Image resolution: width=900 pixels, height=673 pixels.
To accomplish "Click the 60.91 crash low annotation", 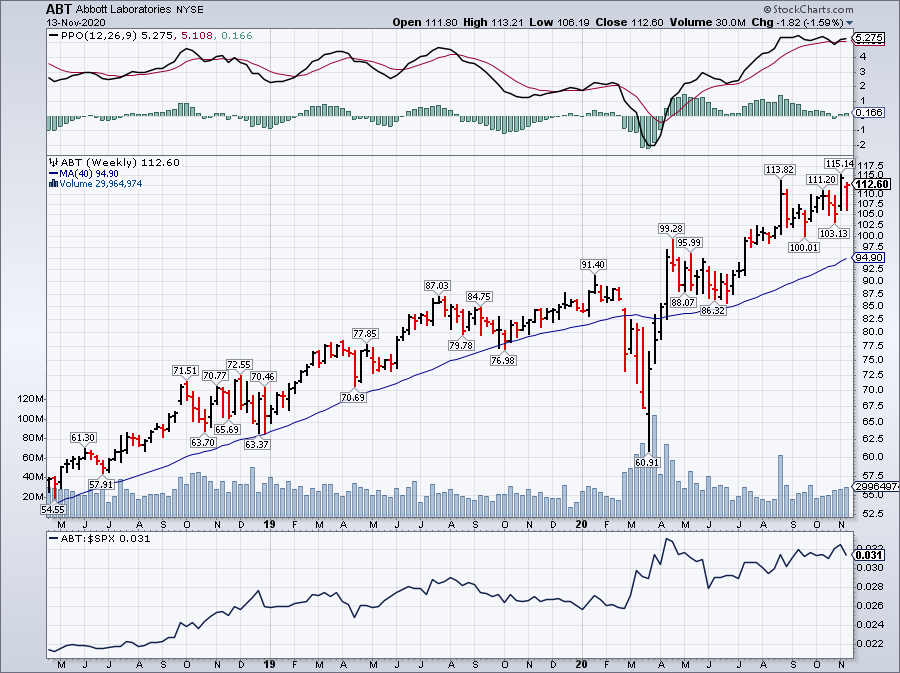I will [x=647, y=462].
